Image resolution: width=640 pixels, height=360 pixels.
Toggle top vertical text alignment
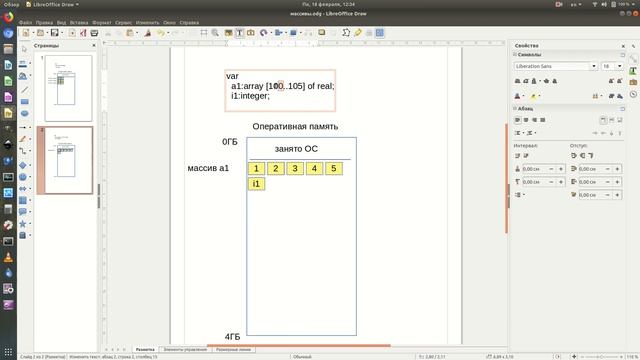click(603, 120)
